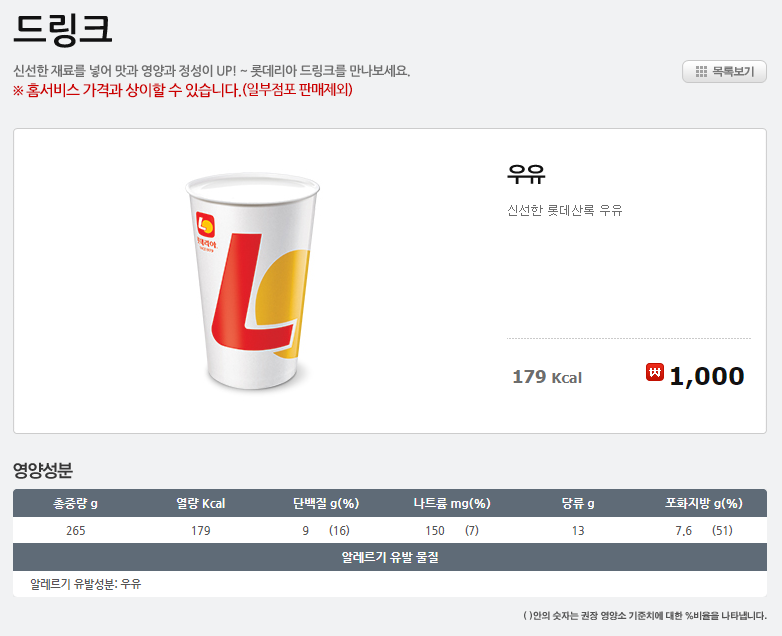Click the Lotteria logo on the cup

205,225
